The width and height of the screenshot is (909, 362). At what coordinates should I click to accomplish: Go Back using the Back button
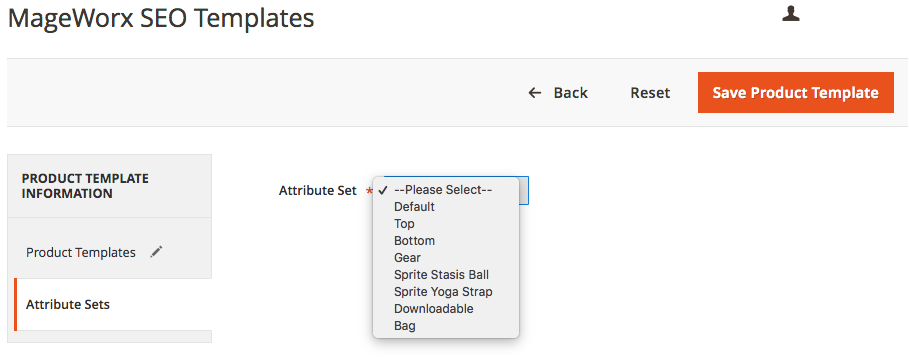(558, 93)
